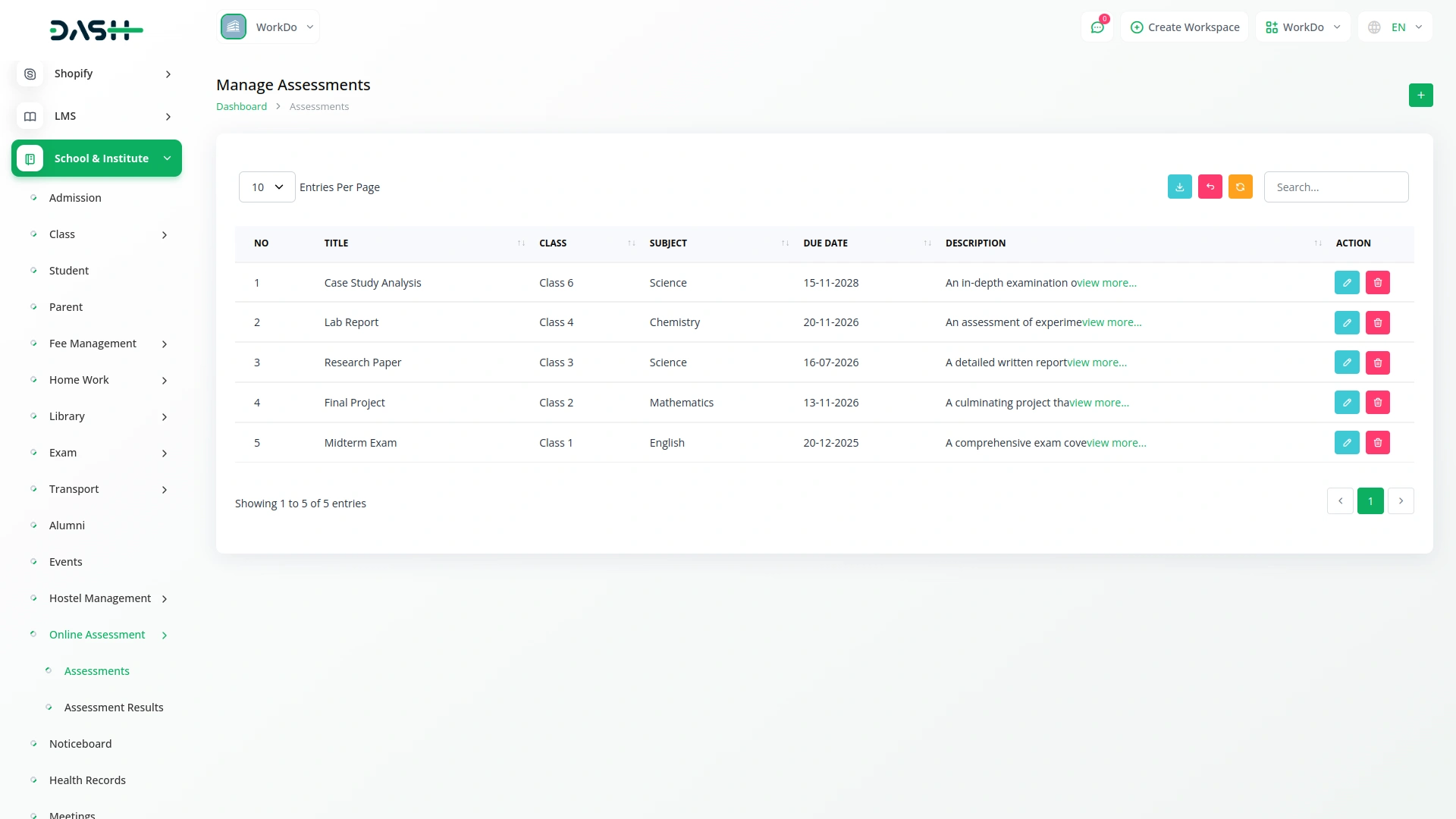Click the orange refresh reset icon
Image resolution: width=1456 pixels, height=819 pixels.
[1240, 187]
